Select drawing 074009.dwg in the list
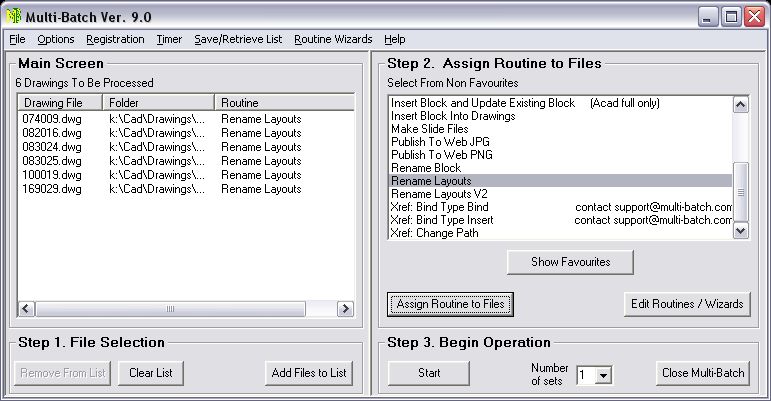Viewport: 771px width, 401px height. pyautogui.click(x=52, y=119)
